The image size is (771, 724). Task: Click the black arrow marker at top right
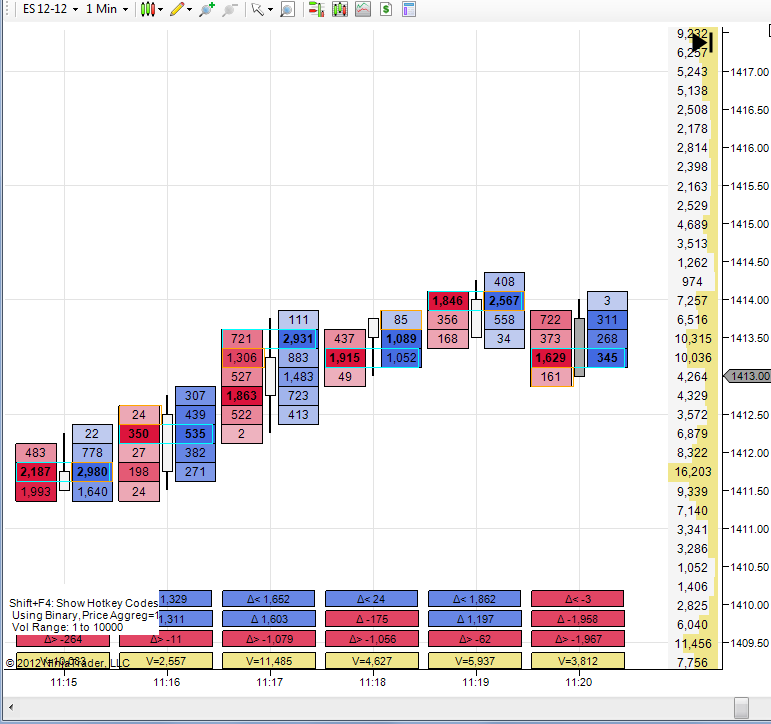[x=702, y=43]
